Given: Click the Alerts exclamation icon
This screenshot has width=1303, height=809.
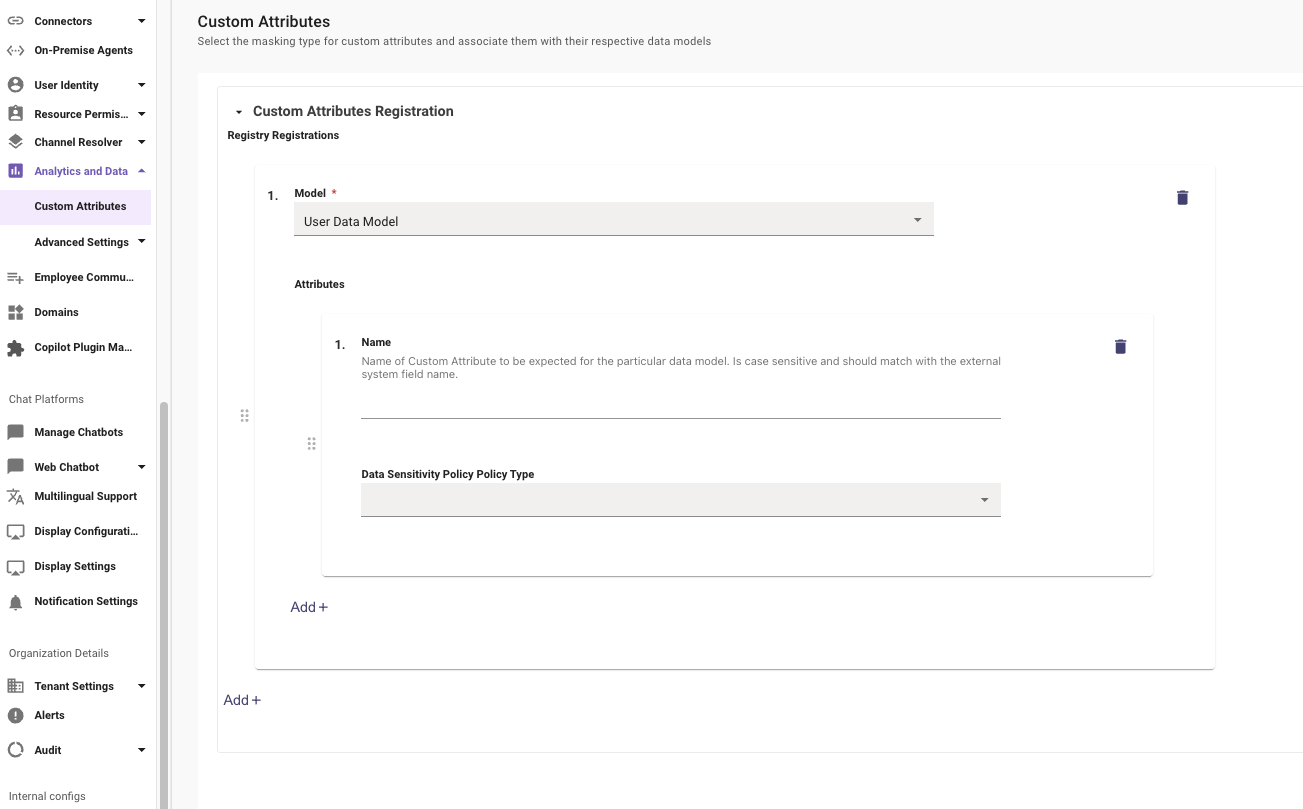Looking at the screenshot, I should (15, 715).
